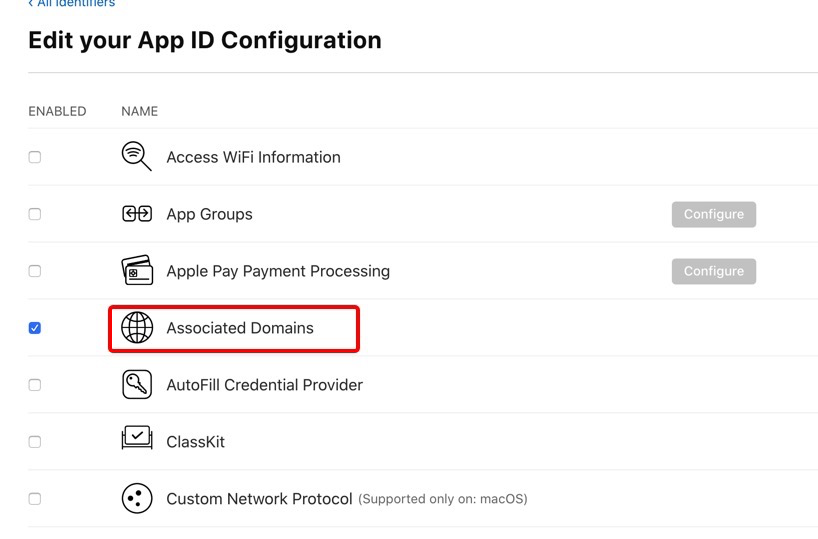Click the Custom Network Protocol icon
The height and width of the screenshot is (539, 818).
click(x=136, y=498)
